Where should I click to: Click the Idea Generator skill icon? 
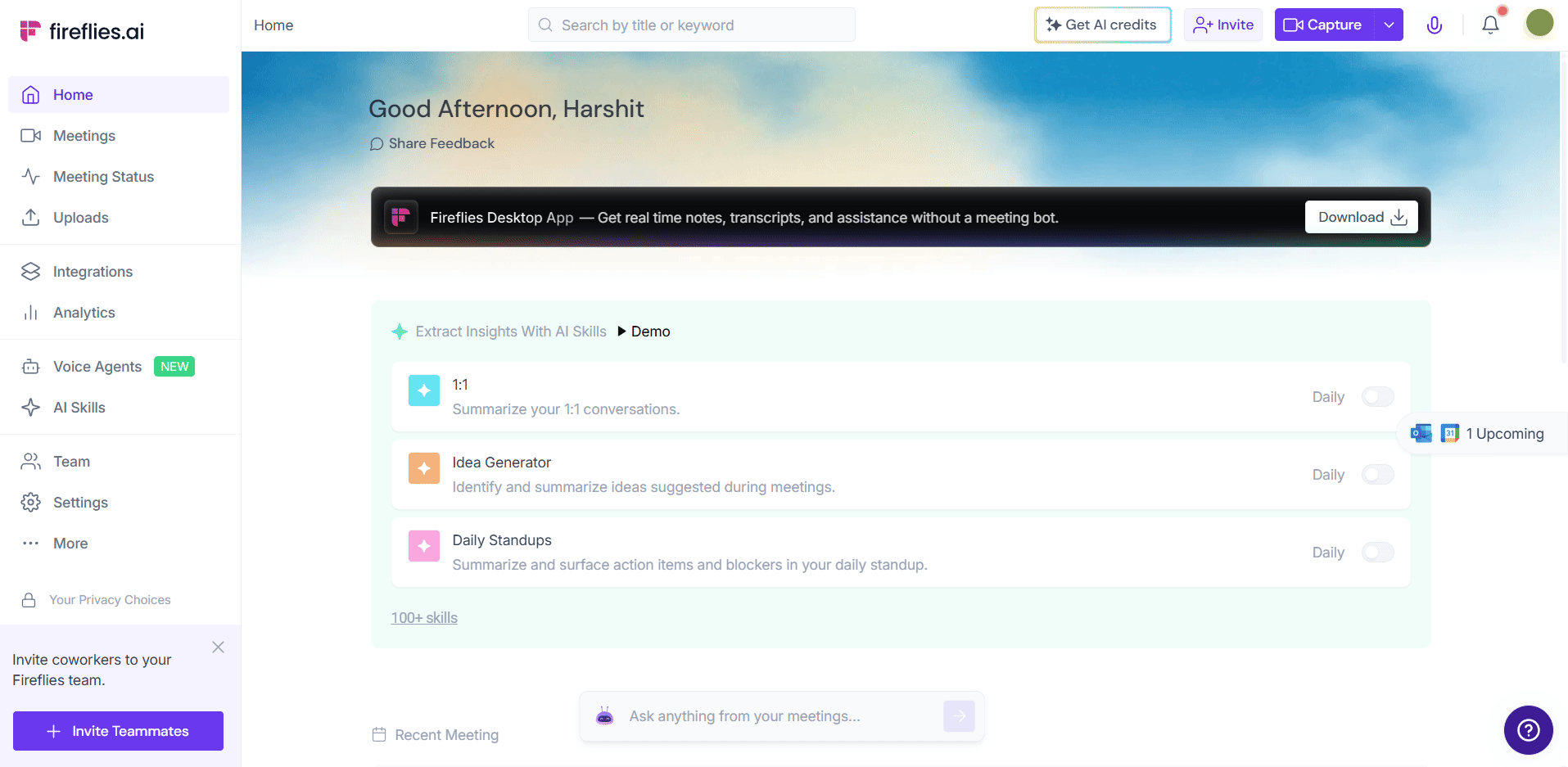tap(424, 469)
